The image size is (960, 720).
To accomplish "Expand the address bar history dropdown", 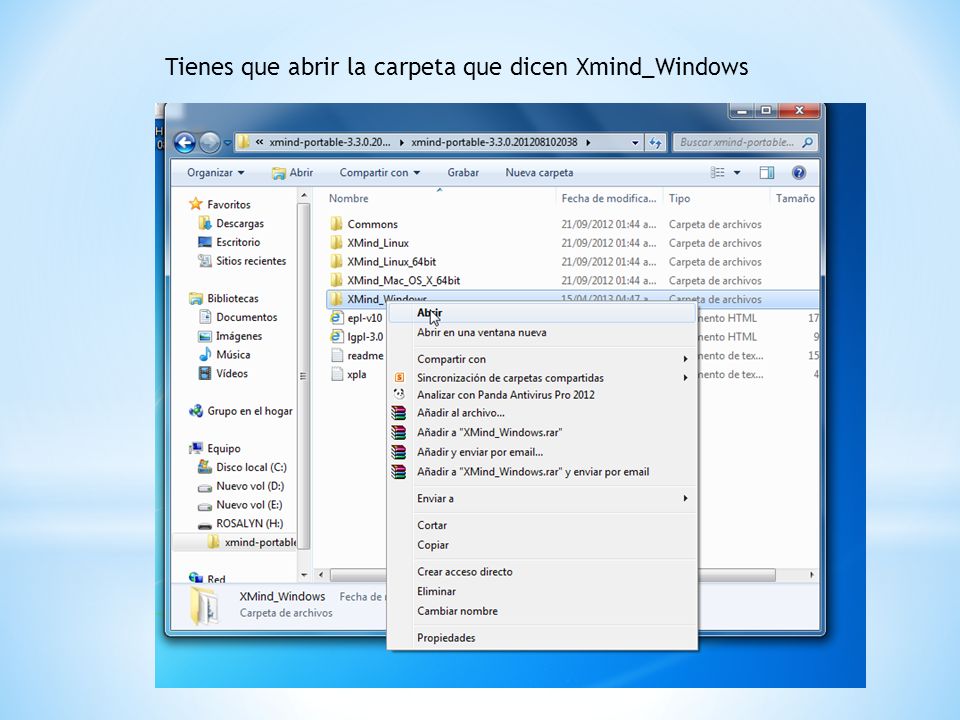I will click(x=635, y=143).
